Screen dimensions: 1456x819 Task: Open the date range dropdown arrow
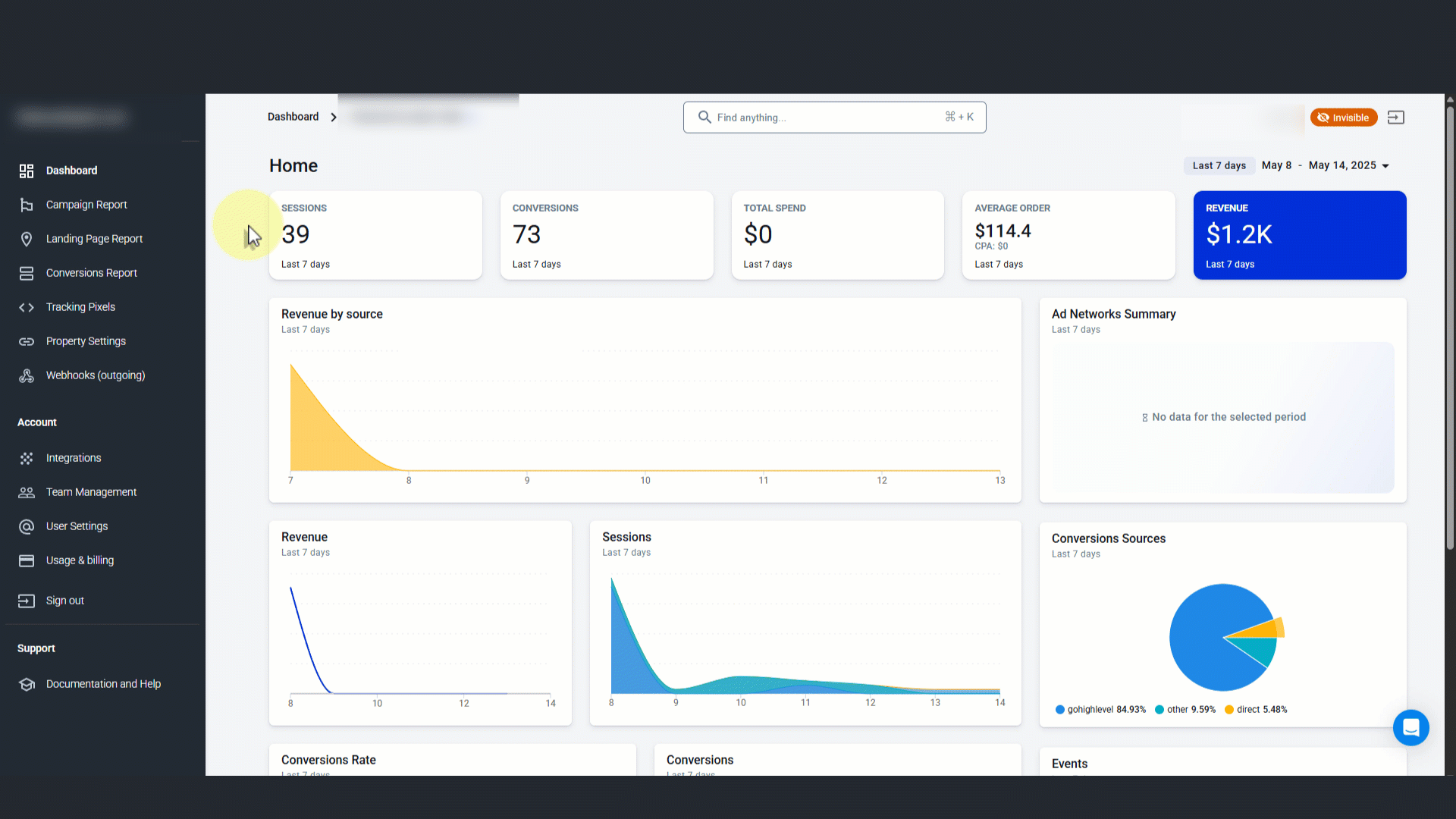click(1385, 166)
